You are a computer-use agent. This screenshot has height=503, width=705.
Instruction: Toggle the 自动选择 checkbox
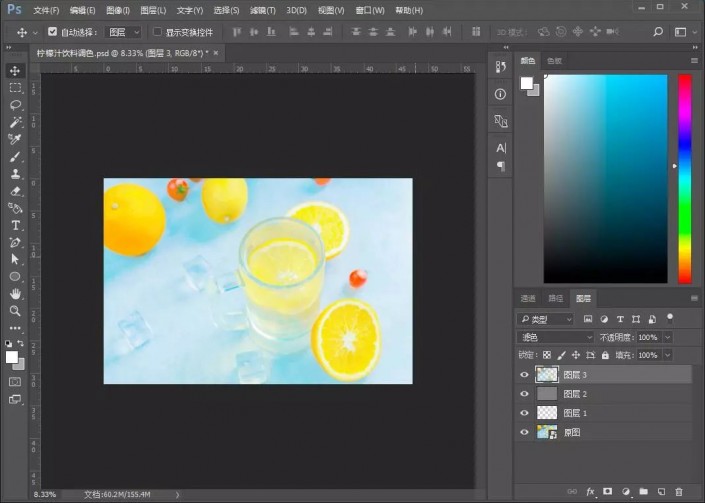53,31
